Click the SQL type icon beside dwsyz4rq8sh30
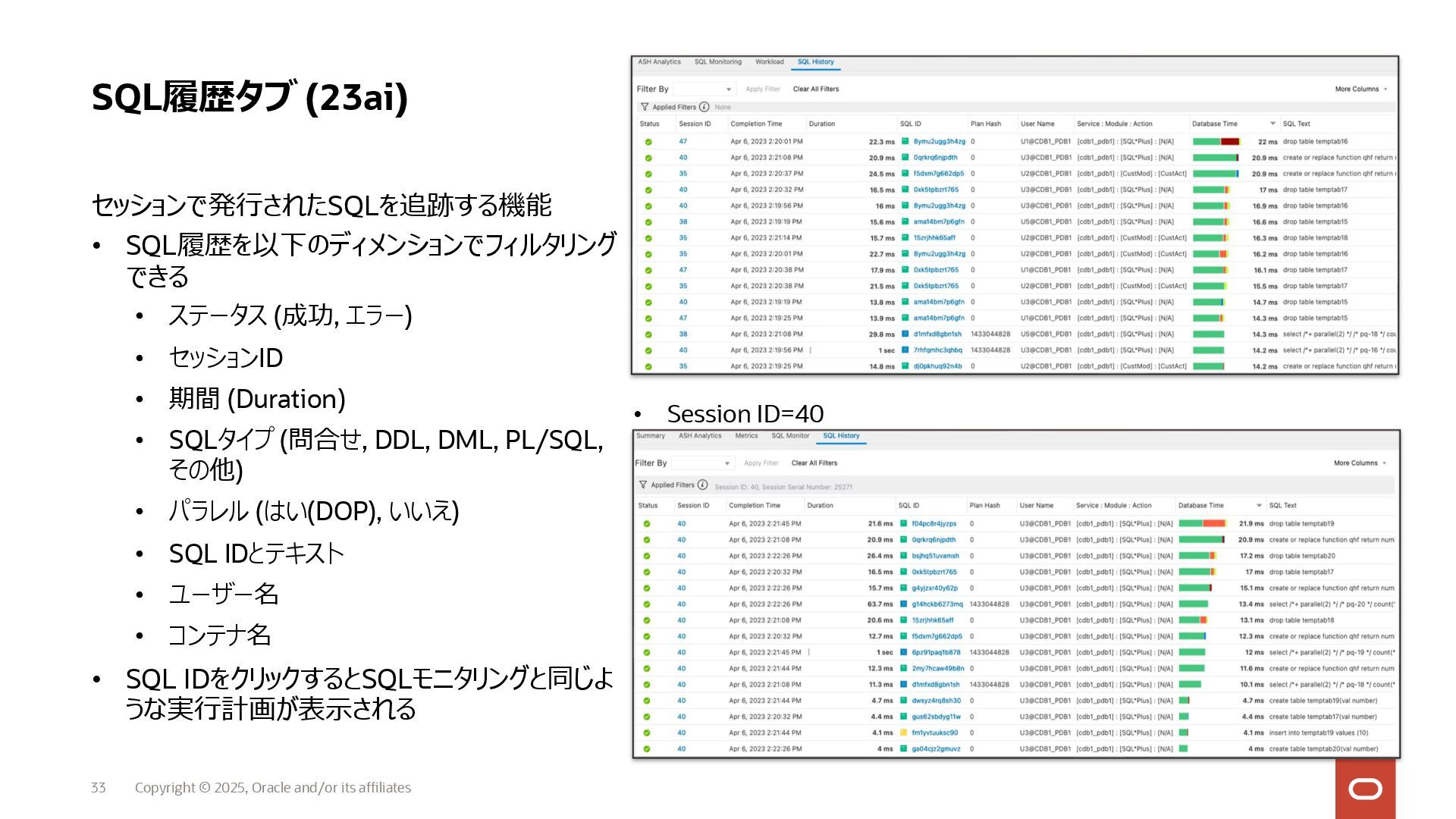The image size is (1456, 819). tap(903, 701)
